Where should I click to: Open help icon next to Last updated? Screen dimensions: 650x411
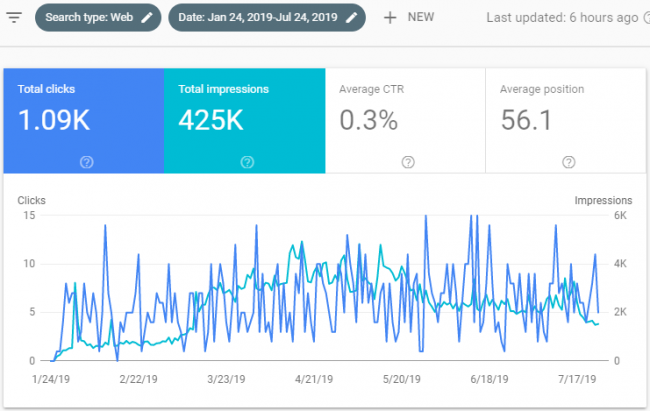click(x=646, y=17)
